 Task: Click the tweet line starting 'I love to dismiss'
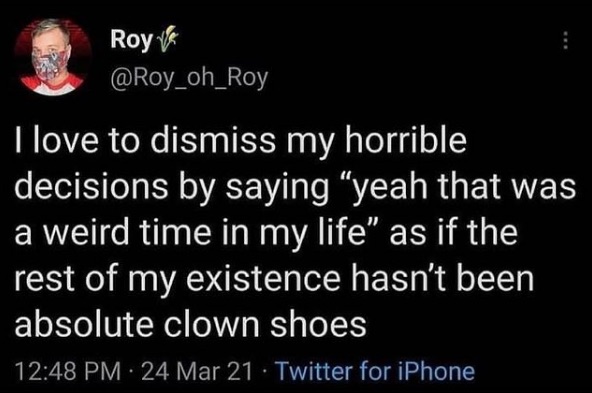point(240,142)
